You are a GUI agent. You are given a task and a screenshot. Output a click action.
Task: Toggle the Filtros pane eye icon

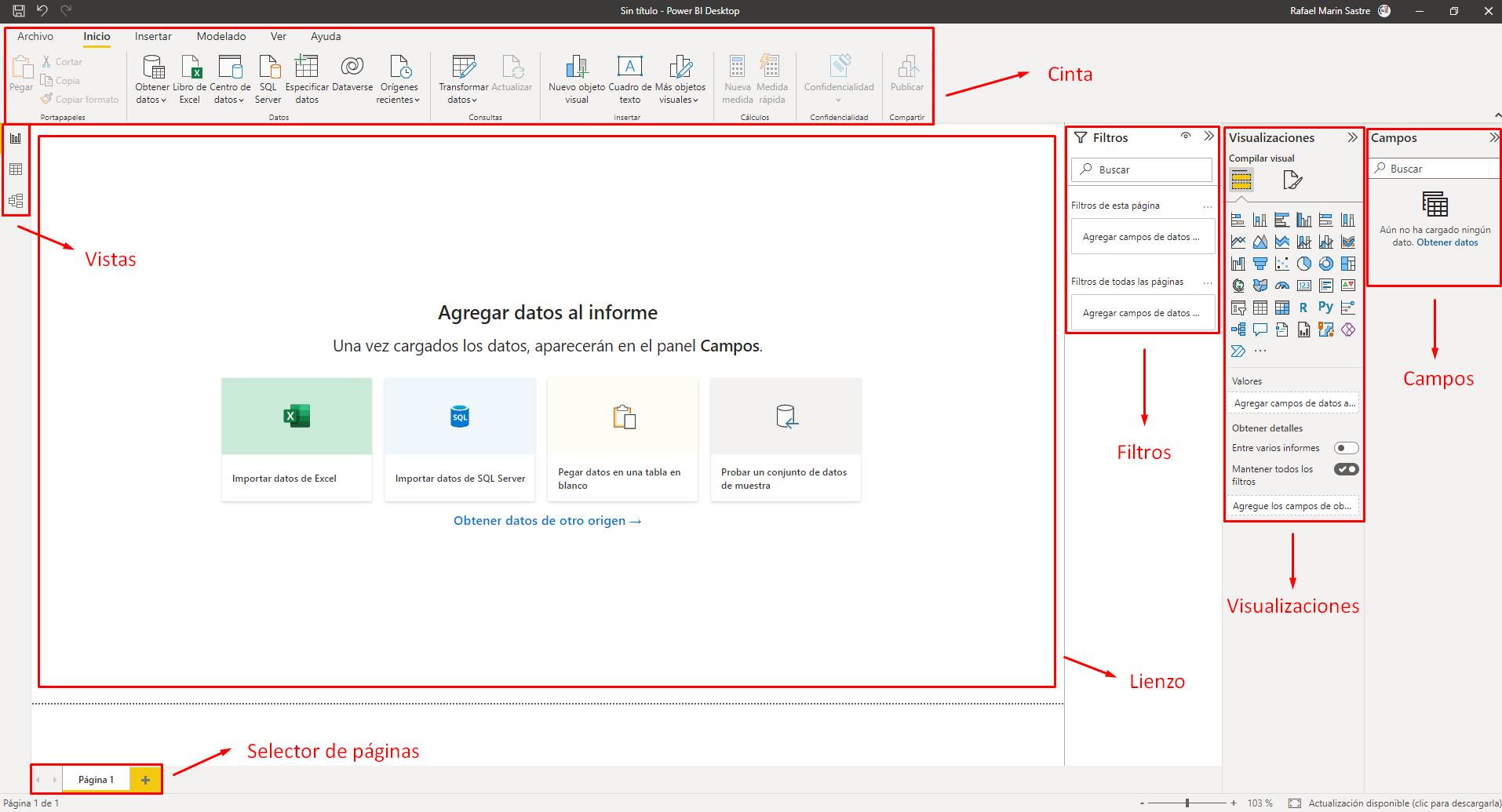pos(1186,137)
